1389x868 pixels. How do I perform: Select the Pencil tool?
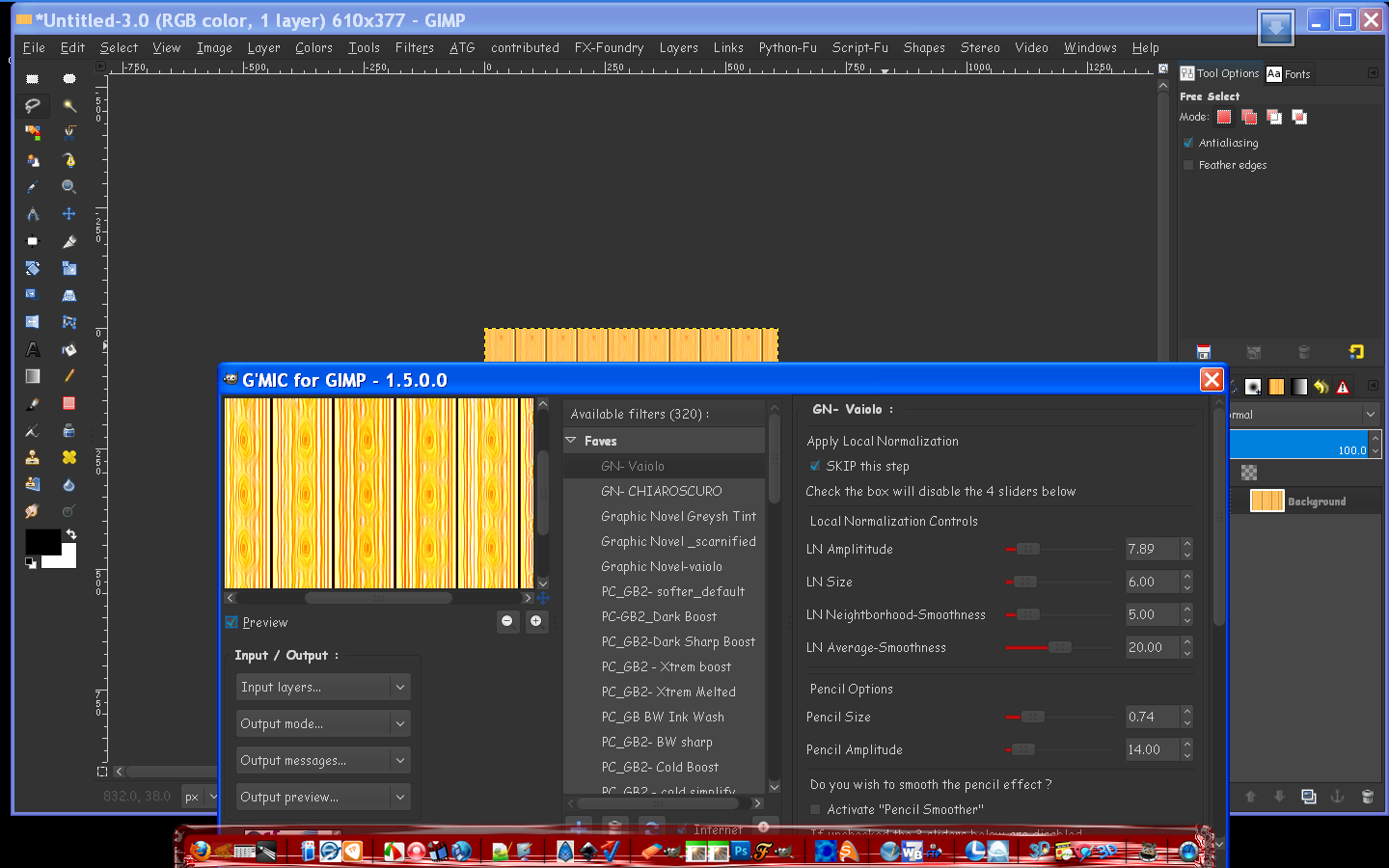click(x=68, y=376)
